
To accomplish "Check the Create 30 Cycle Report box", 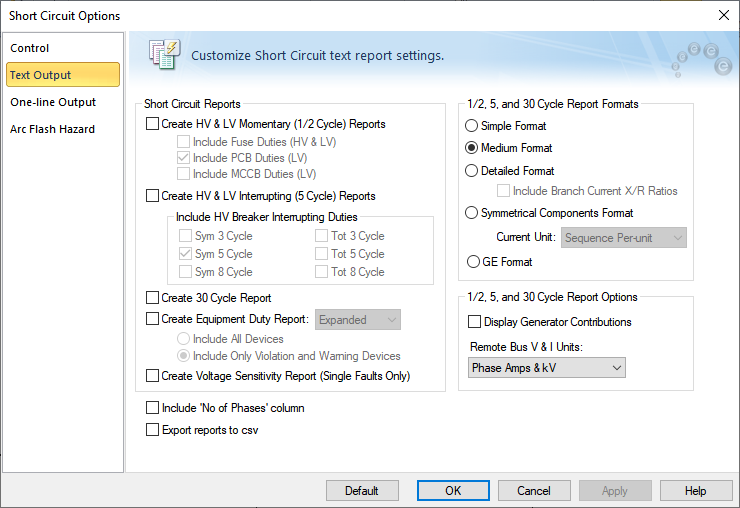I will pos(153,298).
